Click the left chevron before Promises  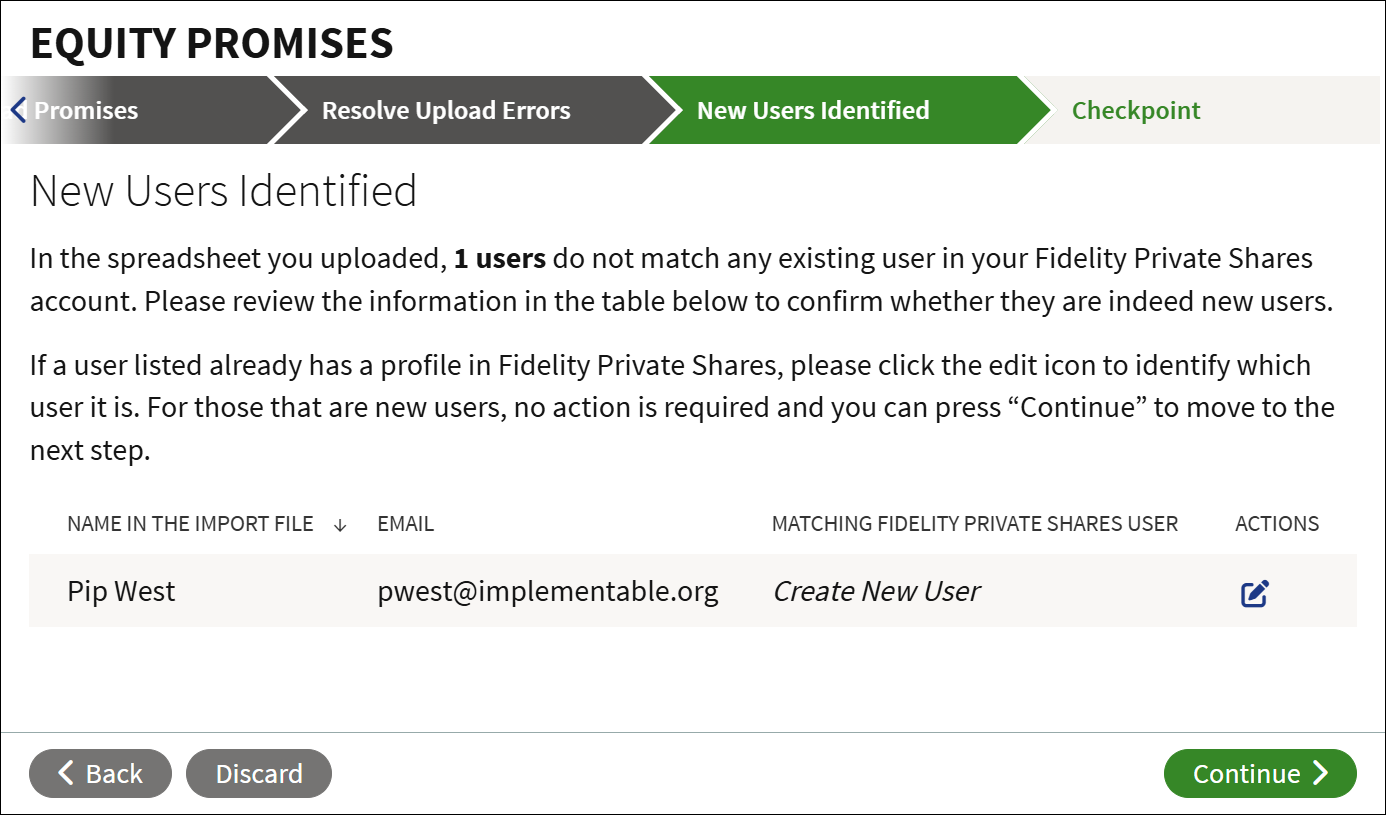point(18,110)
